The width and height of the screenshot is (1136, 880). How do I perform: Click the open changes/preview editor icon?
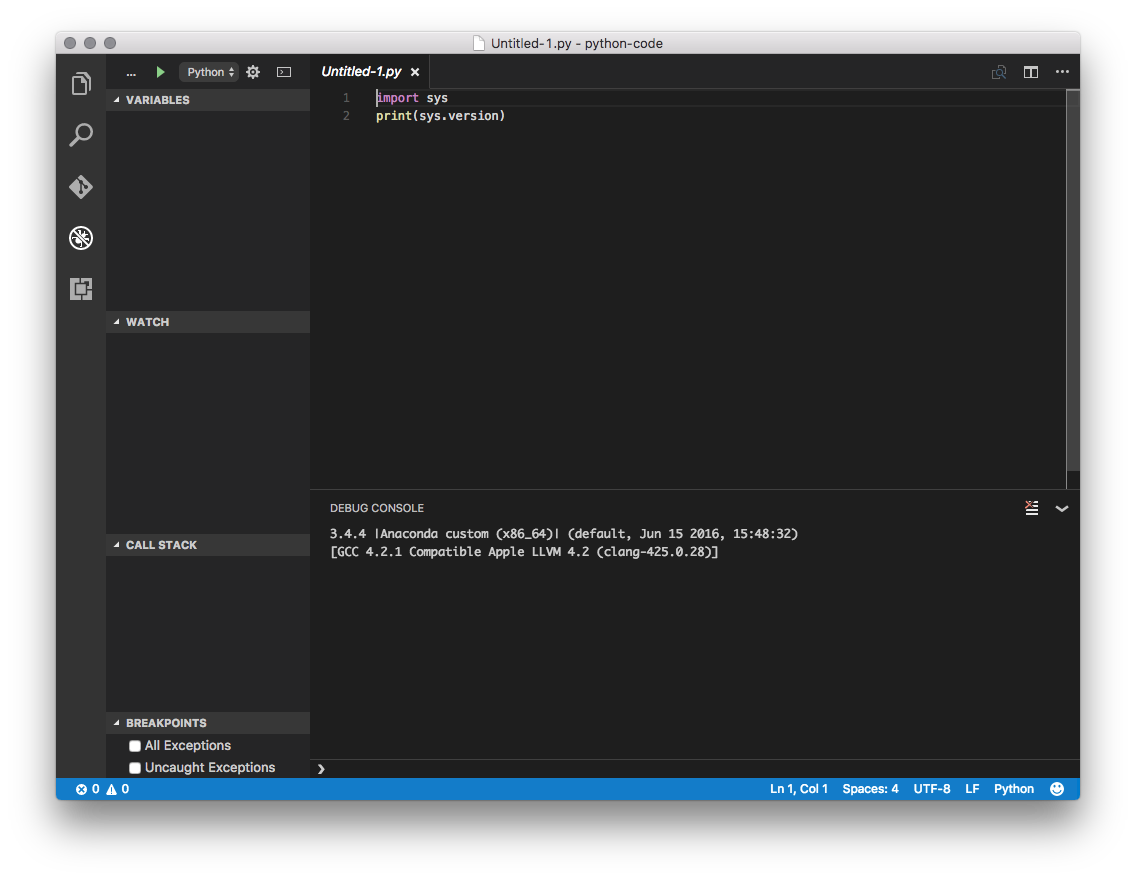[999, 72]
